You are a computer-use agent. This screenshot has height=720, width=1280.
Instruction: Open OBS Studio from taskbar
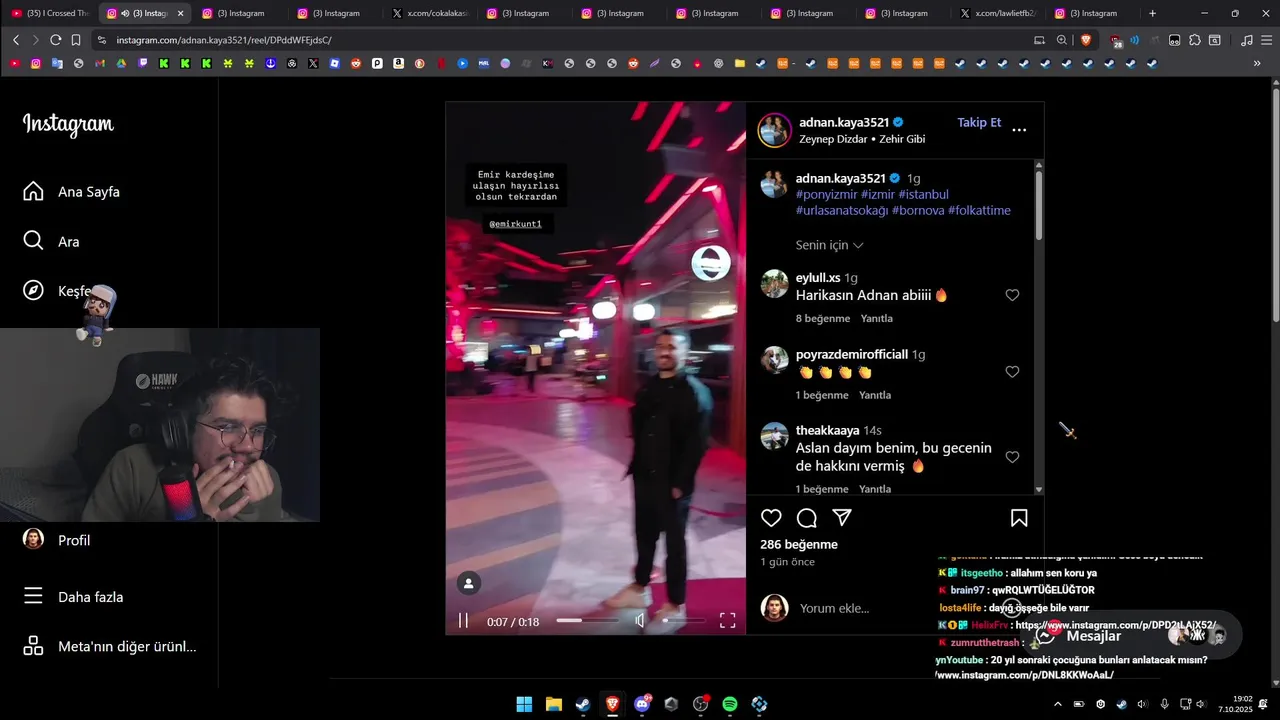(x=700, y=704)
